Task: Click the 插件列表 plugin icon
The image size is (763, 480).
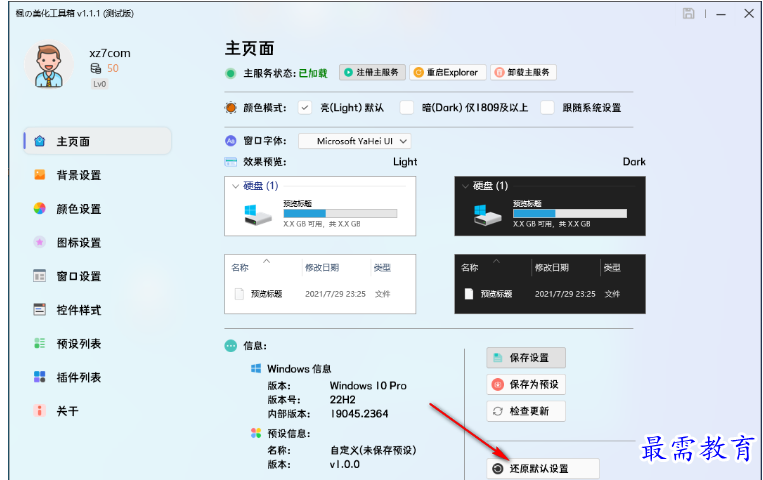Action: click(40, 377)
